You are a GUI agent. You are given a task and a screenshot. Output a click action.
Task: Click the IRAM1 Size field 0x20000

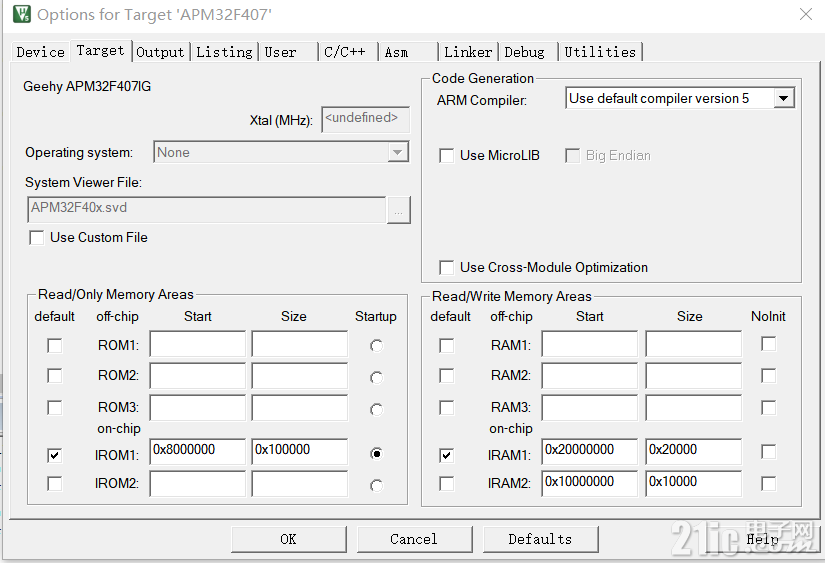[694, 451]
